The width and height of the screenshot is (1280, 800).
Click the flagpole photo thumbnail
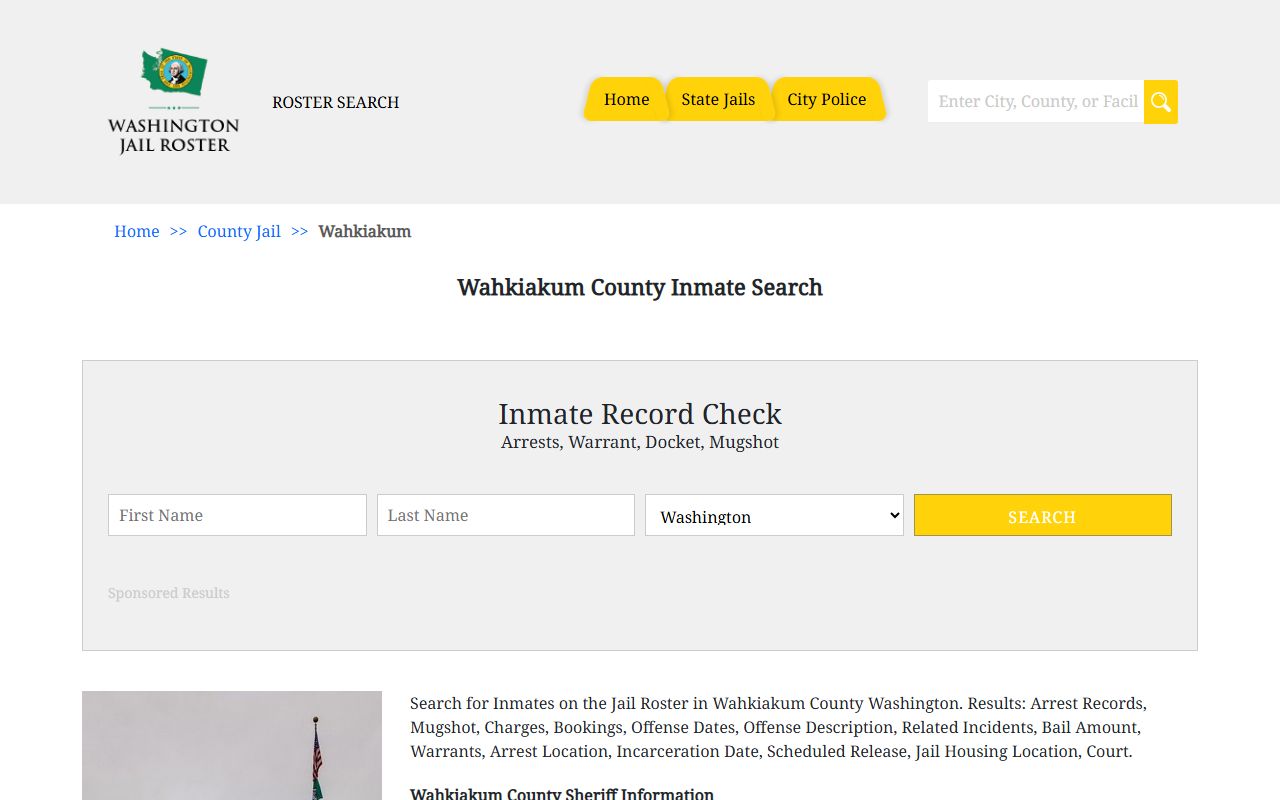232,745
